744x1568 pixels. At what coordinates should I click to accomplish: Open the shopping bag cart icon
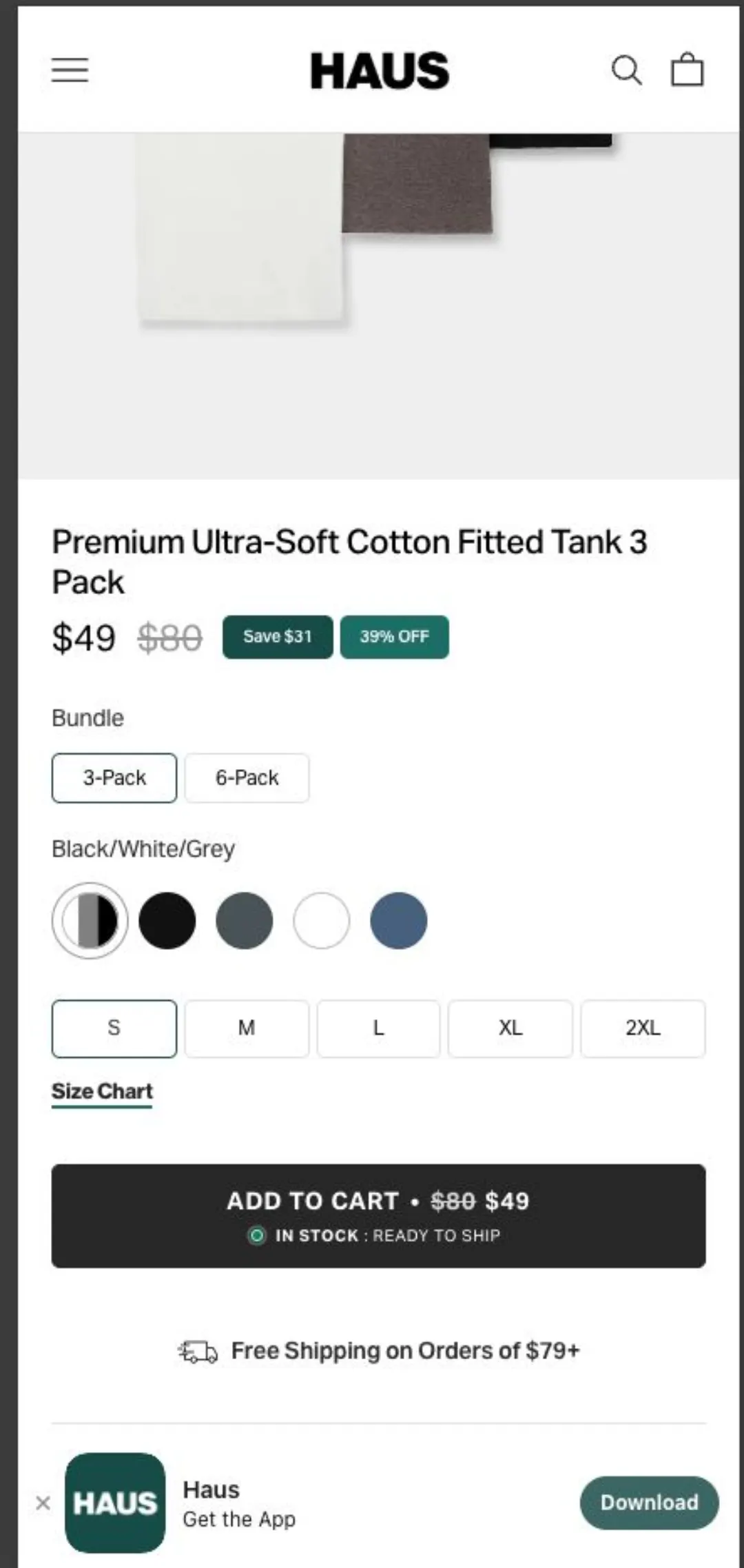[688, 70]
